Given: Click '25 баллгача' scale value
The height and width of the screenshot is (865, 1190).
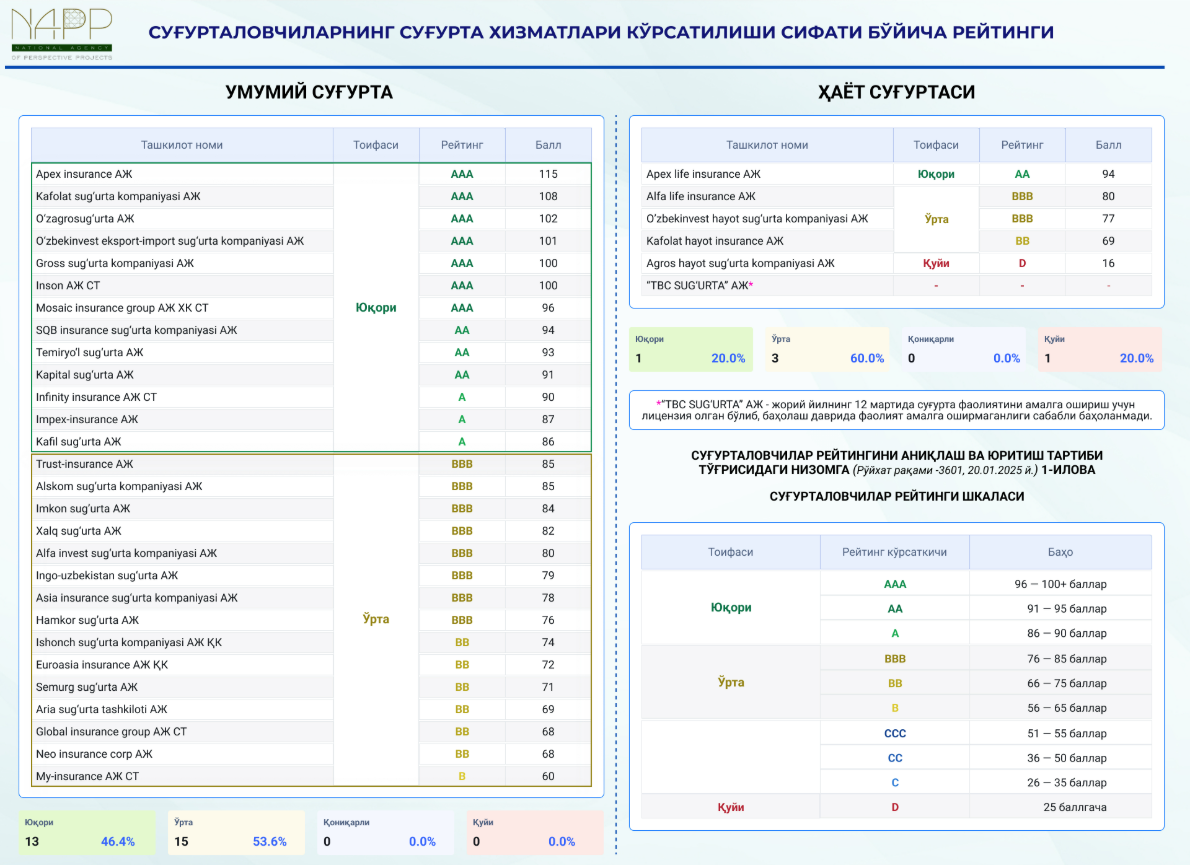Looking at the screenshot, I should [1075, 807].
